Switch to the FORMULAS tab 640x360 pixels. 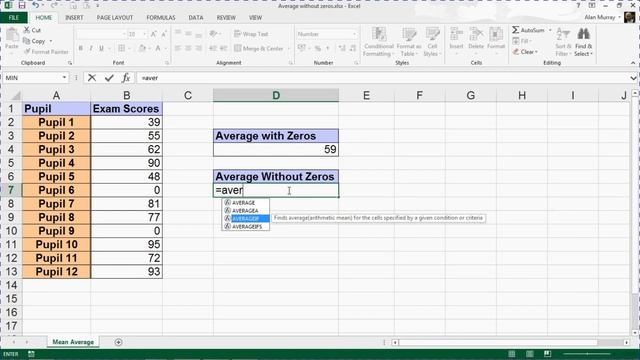(161, 18)
